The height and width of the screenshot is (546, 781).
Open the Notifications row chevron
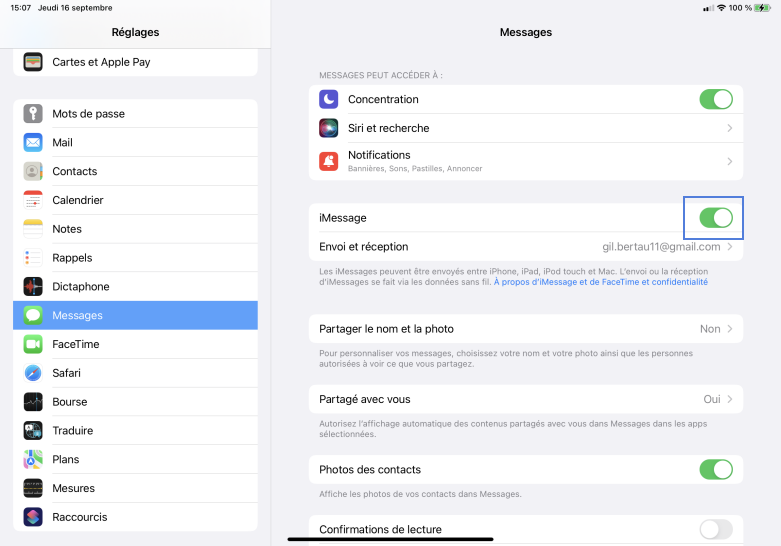730,161
